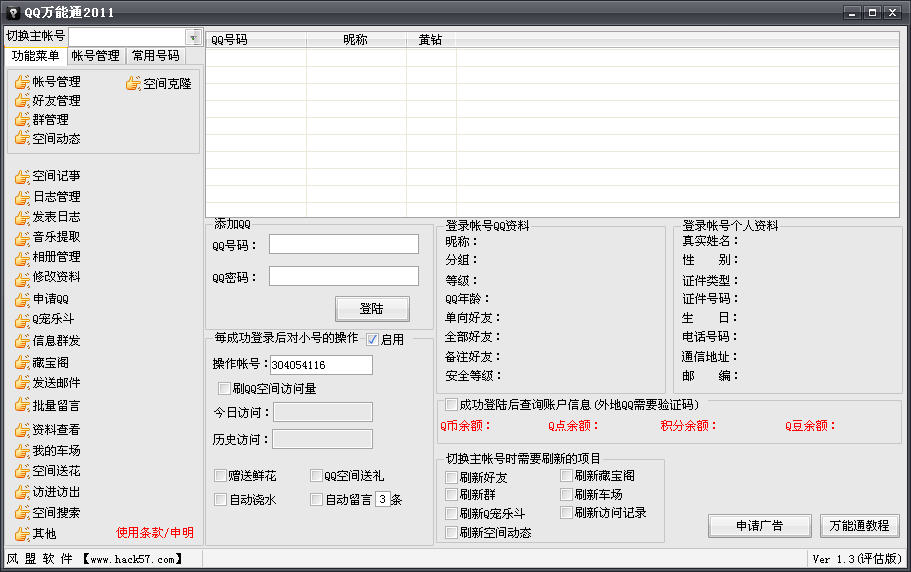Click 申请广告 button
Viewport: 911px width, 572px height.
pyautogui.click(x=759, y=526)
